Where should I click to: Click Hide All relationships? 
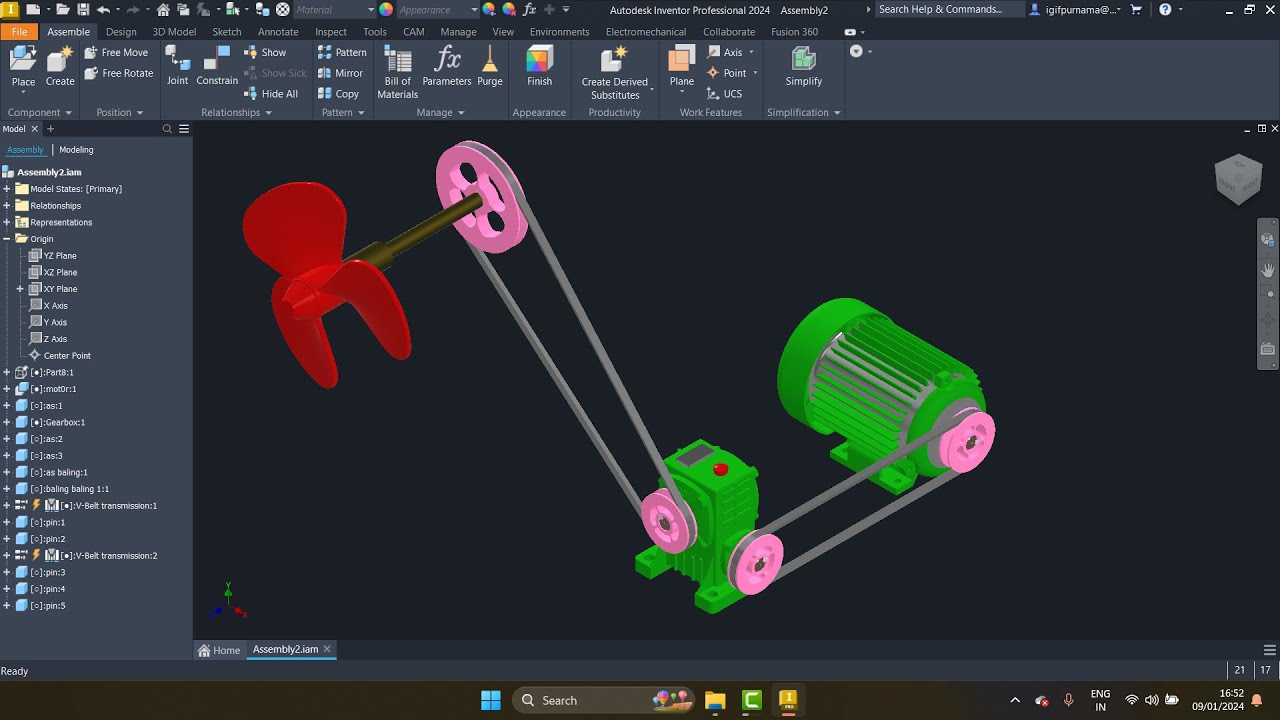271,94
